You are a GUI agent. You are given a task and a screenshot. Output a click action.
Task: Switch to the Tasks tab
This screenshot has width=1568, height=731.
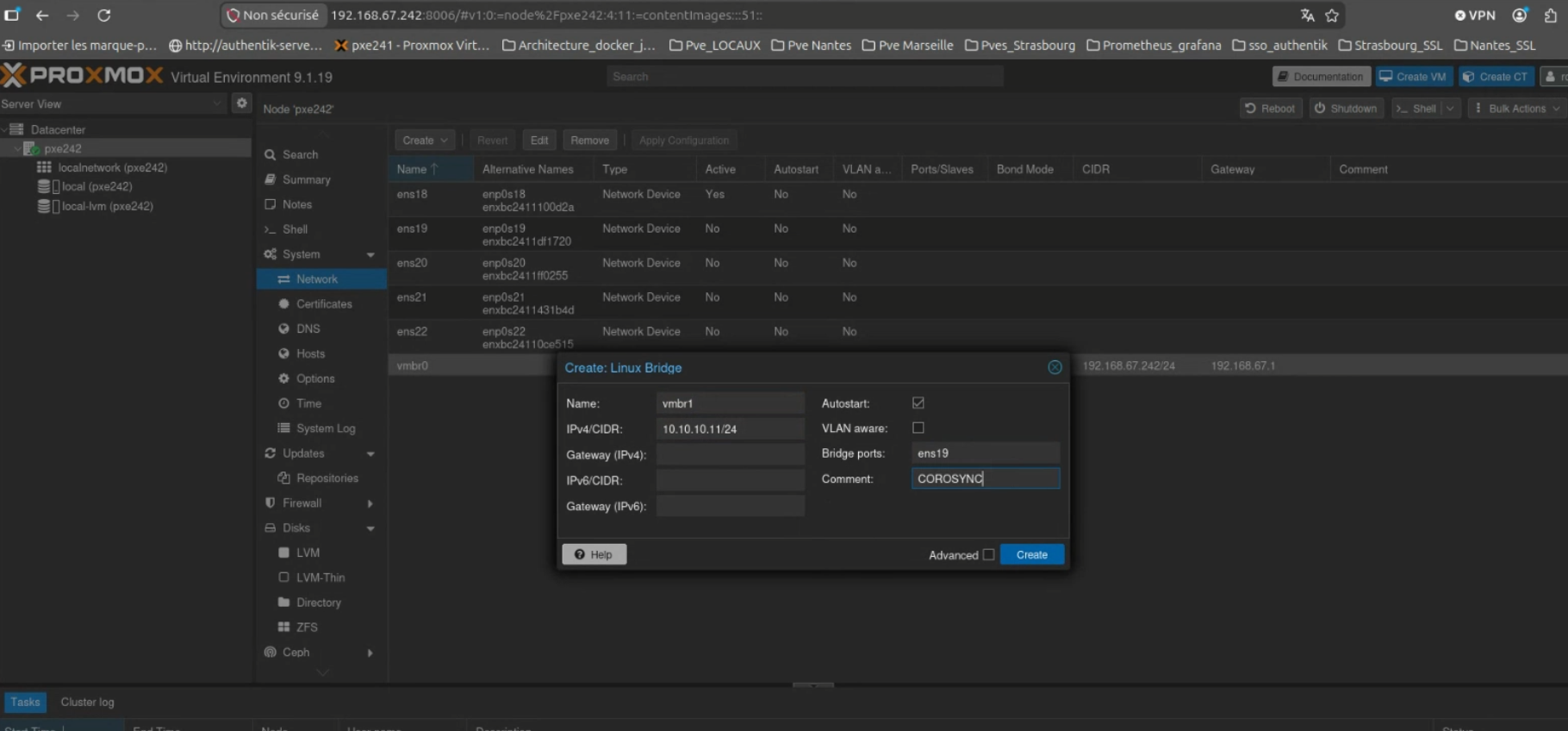tap(25, 702)
